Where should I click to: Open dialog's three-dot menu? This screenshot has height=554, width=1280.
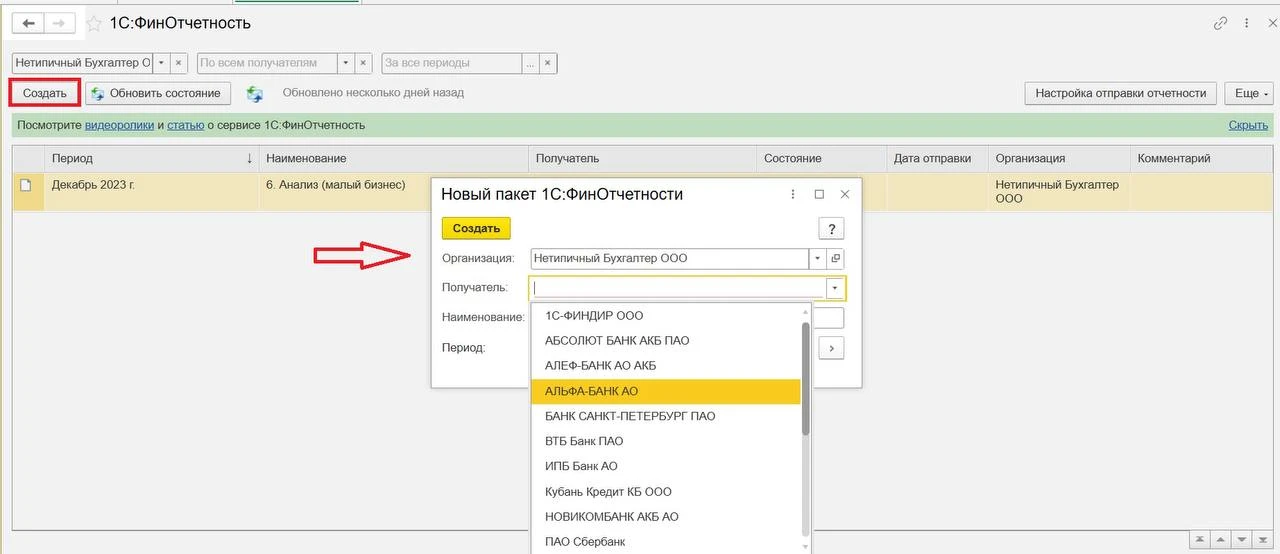[x=793, y=194]
